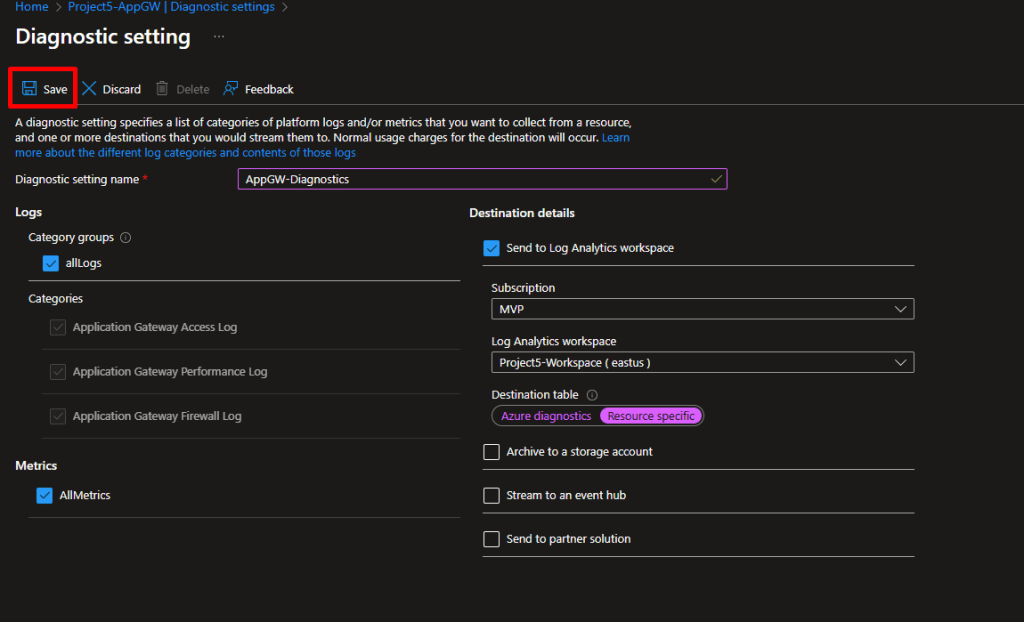Enable Archive to a storage account
Viewport: 1024px width, 622px height.
[491, 452]
